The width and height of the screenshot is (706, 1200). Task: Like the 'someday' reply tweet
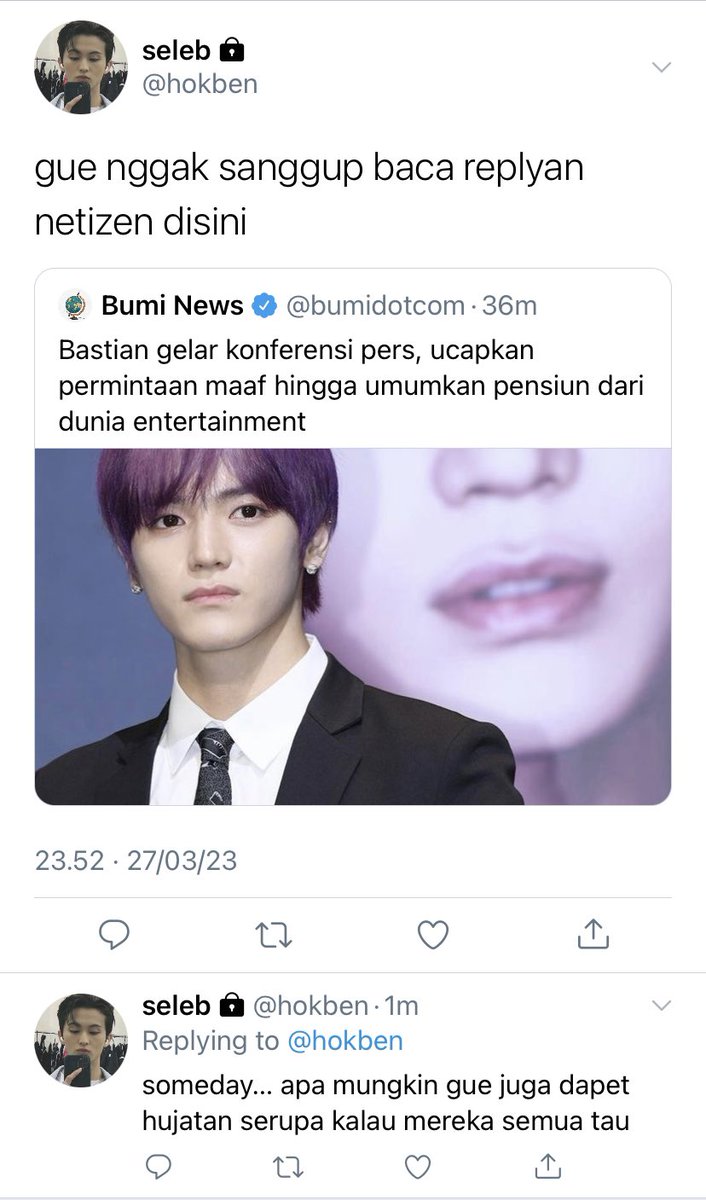[x=418, y=1166]
